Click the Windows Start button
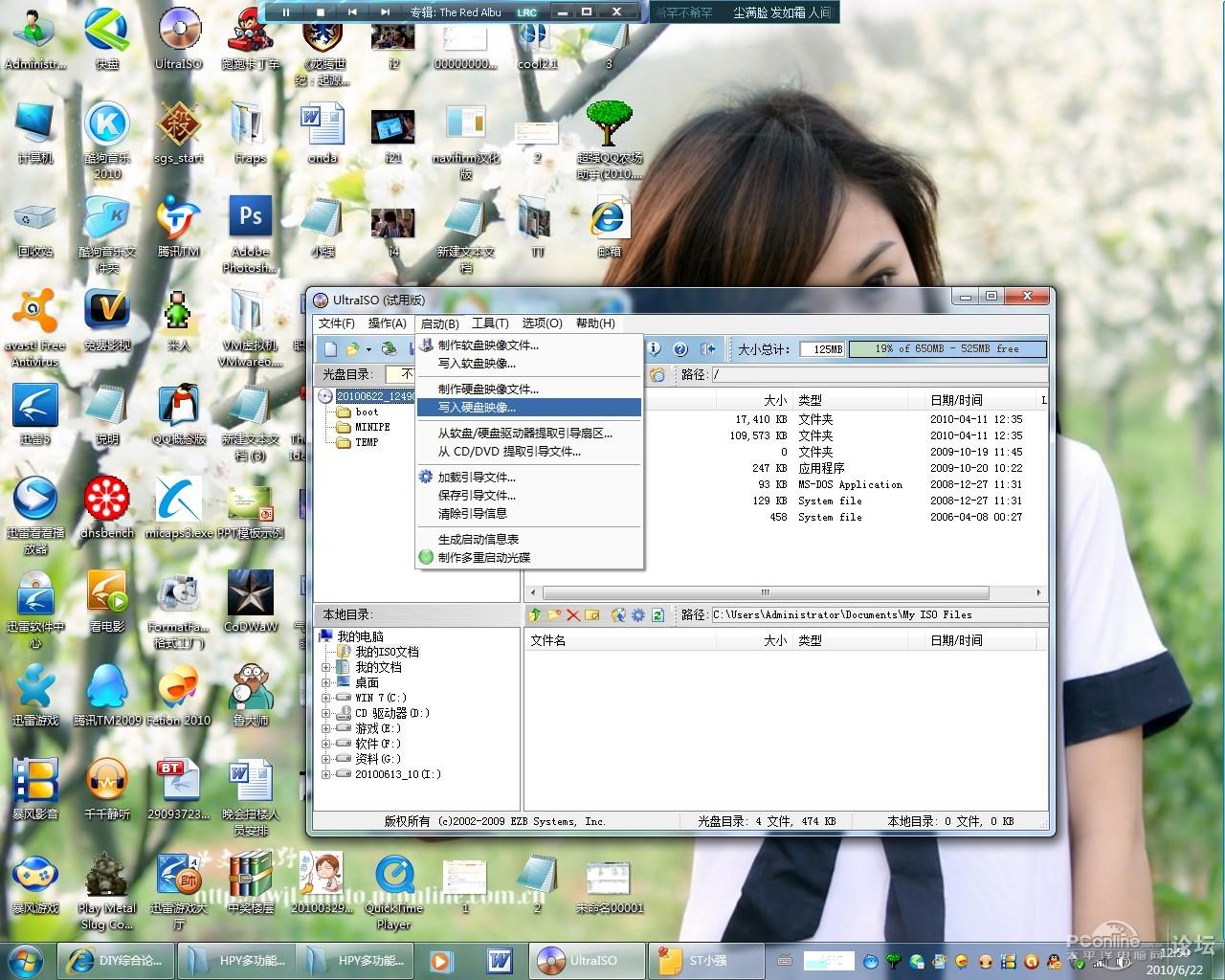The width and height of the screenshot is (1225, 980). (25, 960)
